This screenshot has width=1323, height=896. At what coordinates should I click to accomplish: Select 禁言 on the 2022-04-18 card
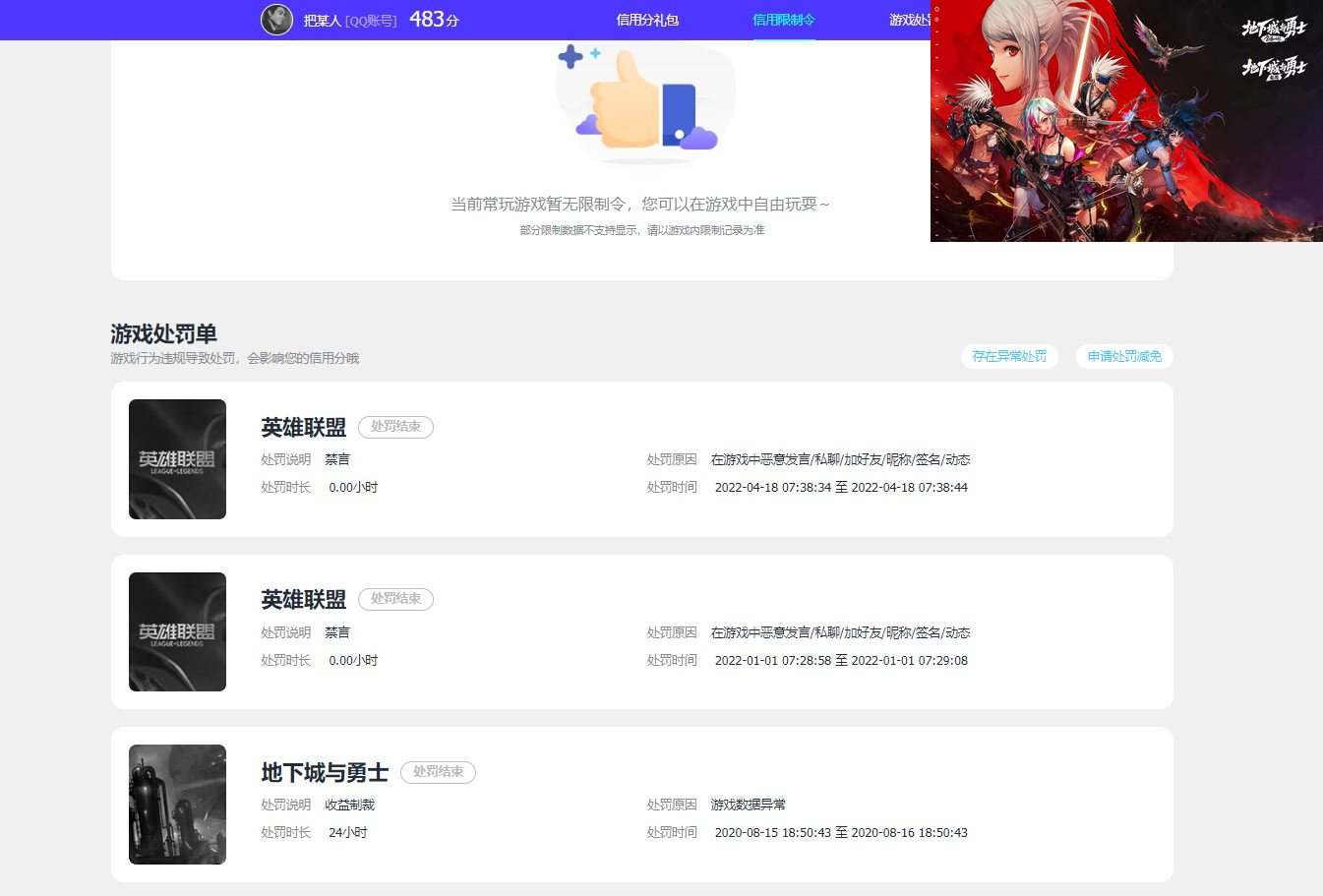(x=337, y=459)
